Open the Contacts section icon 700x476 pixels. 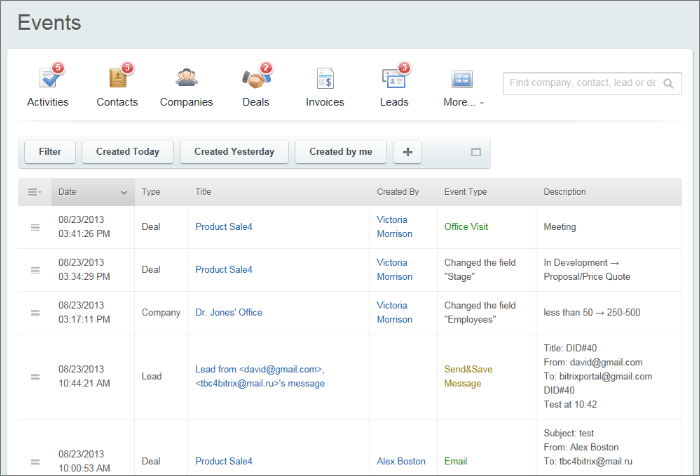pos(117,80)
